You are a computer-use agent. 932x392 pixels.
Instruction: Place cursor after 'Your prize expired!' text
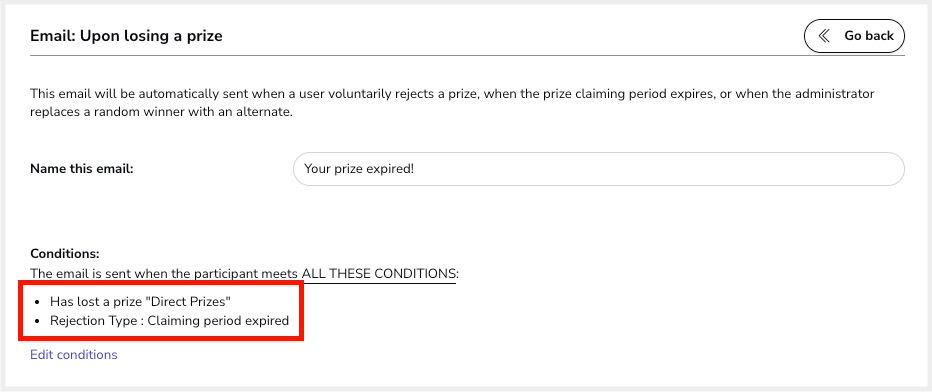415,169
